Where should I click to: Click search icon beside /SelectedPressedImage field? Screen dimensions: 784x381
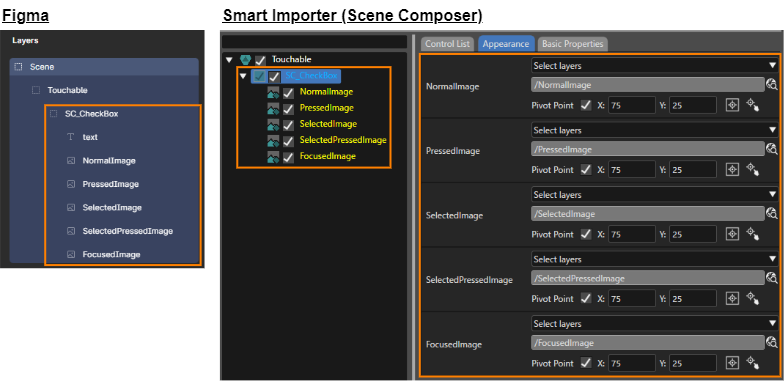click(x=772, y=278)
